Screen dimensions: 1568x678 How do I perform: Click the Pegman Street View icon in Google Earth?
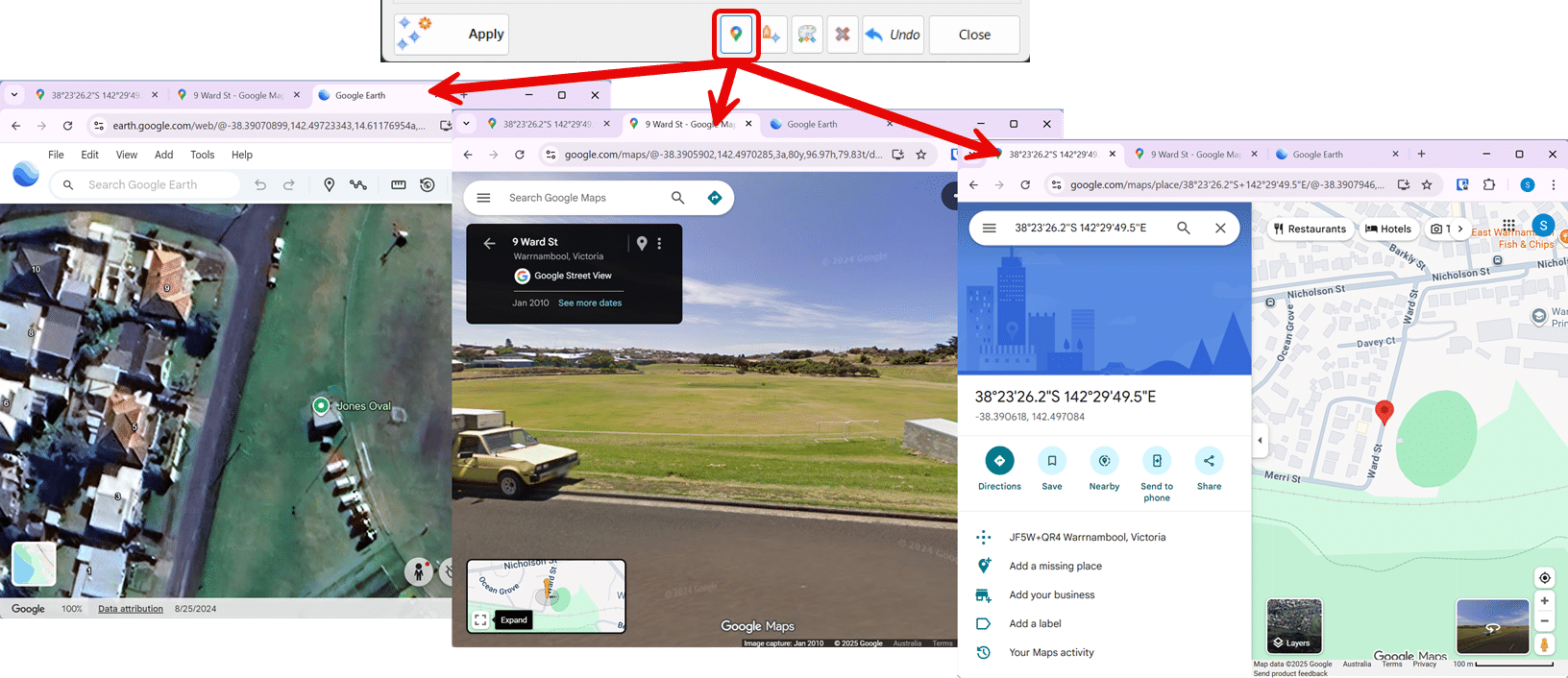tap(418, 571)
